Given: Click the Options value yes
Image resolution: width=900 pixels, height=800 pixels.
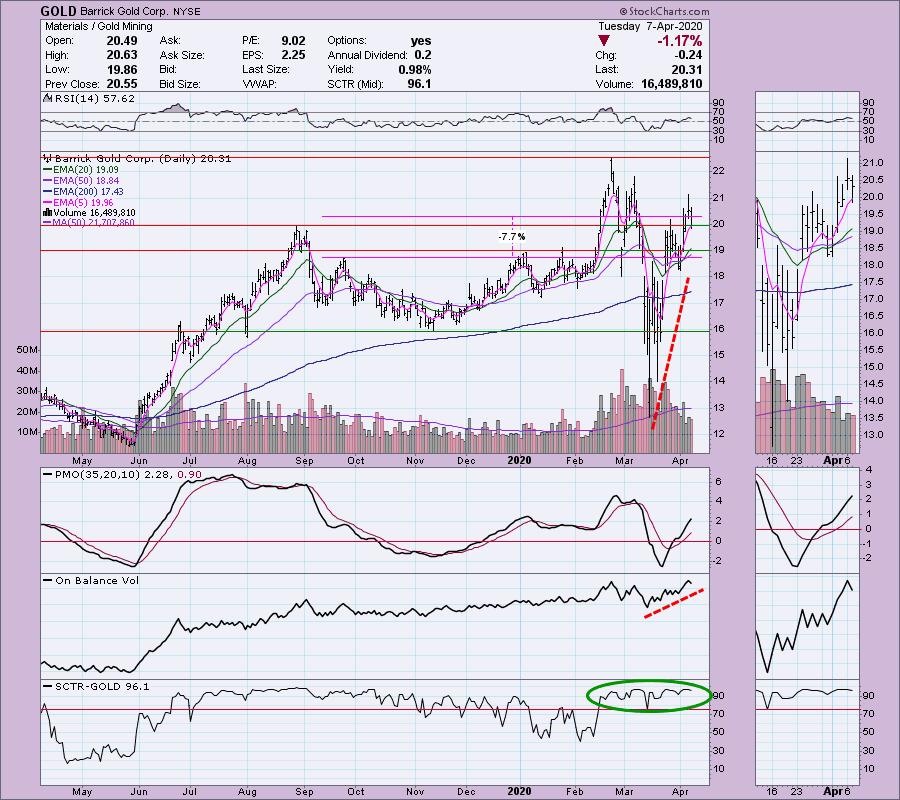Looking at the screenshot, I should [421, 41].
